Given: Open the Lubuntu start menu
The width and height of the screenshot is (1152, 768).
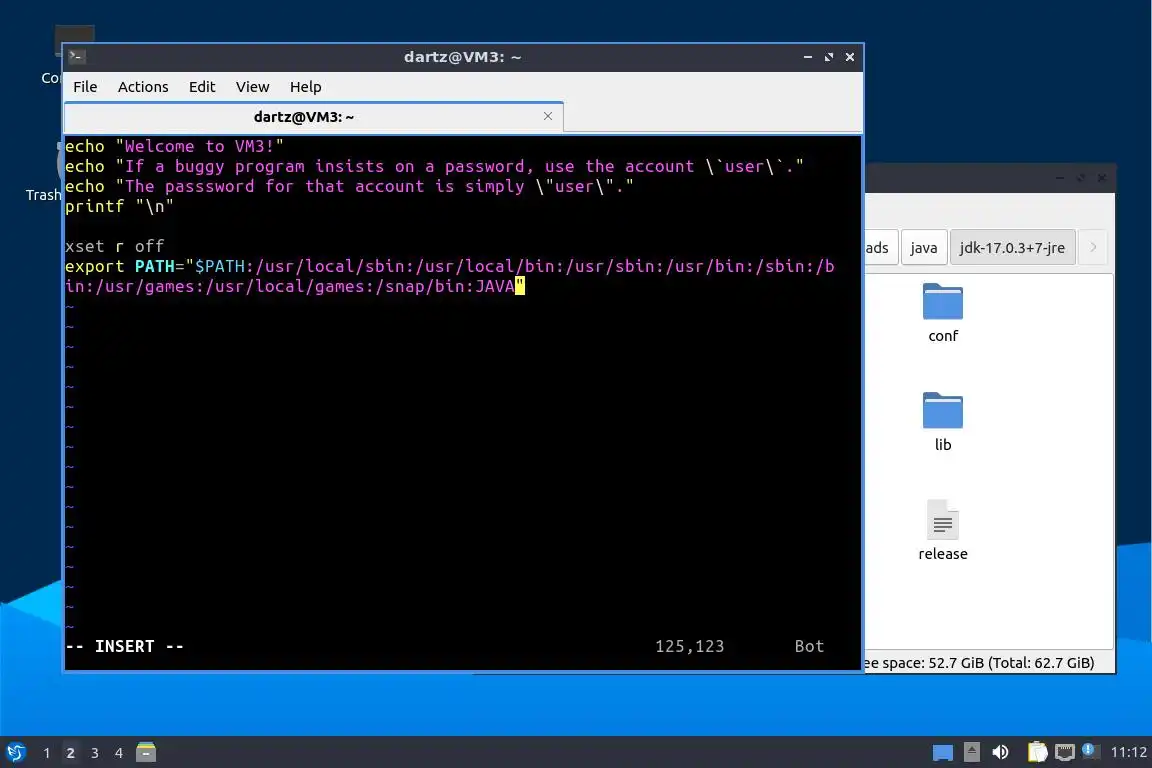Looking at the screenshot, I should [16, 753].
